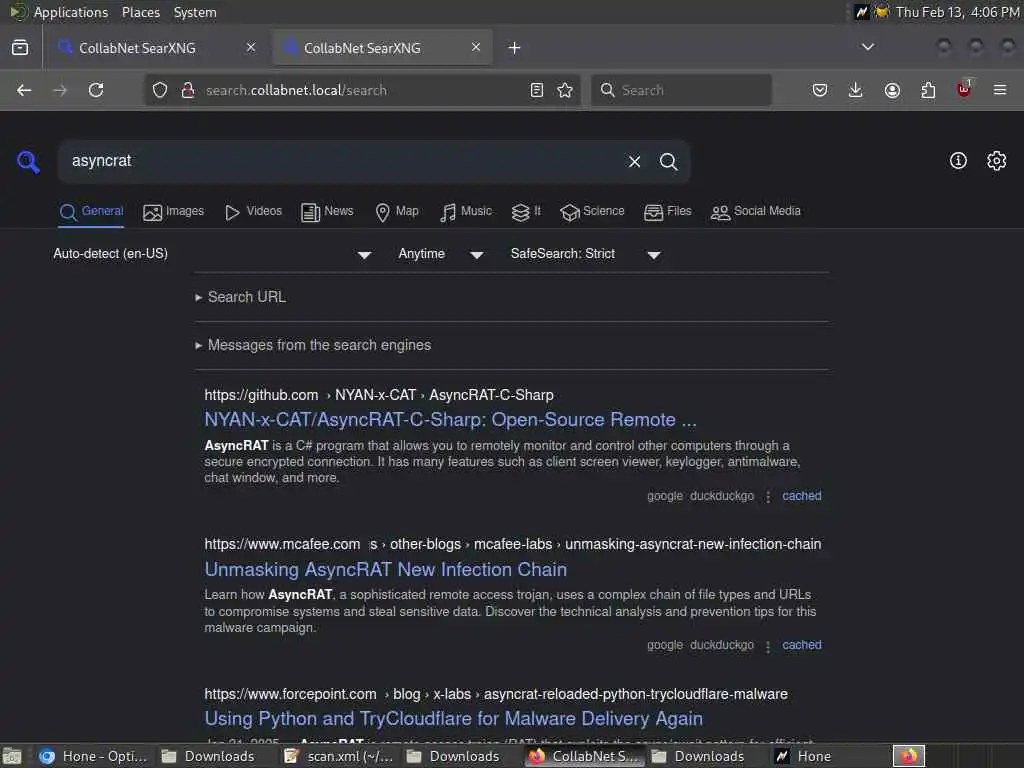Screen dimensions: 1024x768
Task: Switch to the Files search tab
Action: [x=667, y=212]
